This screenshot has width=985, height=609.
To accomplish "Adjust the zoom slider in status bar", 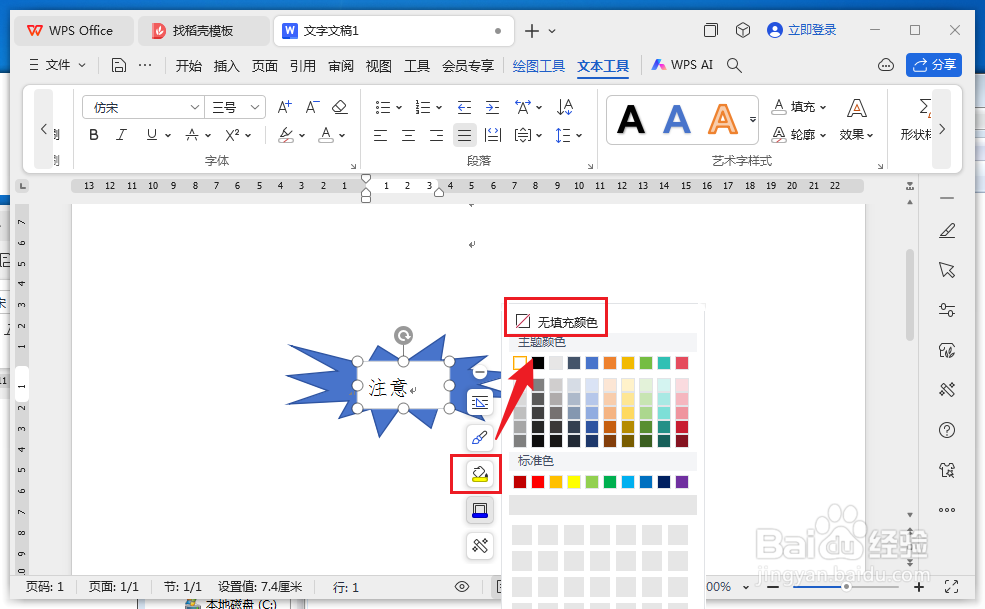I will pos(846,586).
